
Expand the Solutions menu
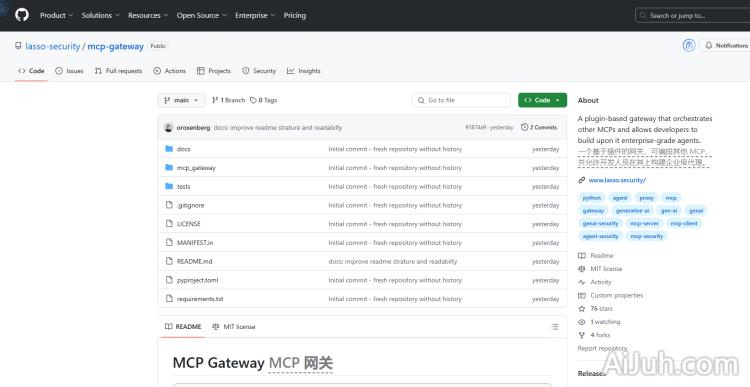100,15
